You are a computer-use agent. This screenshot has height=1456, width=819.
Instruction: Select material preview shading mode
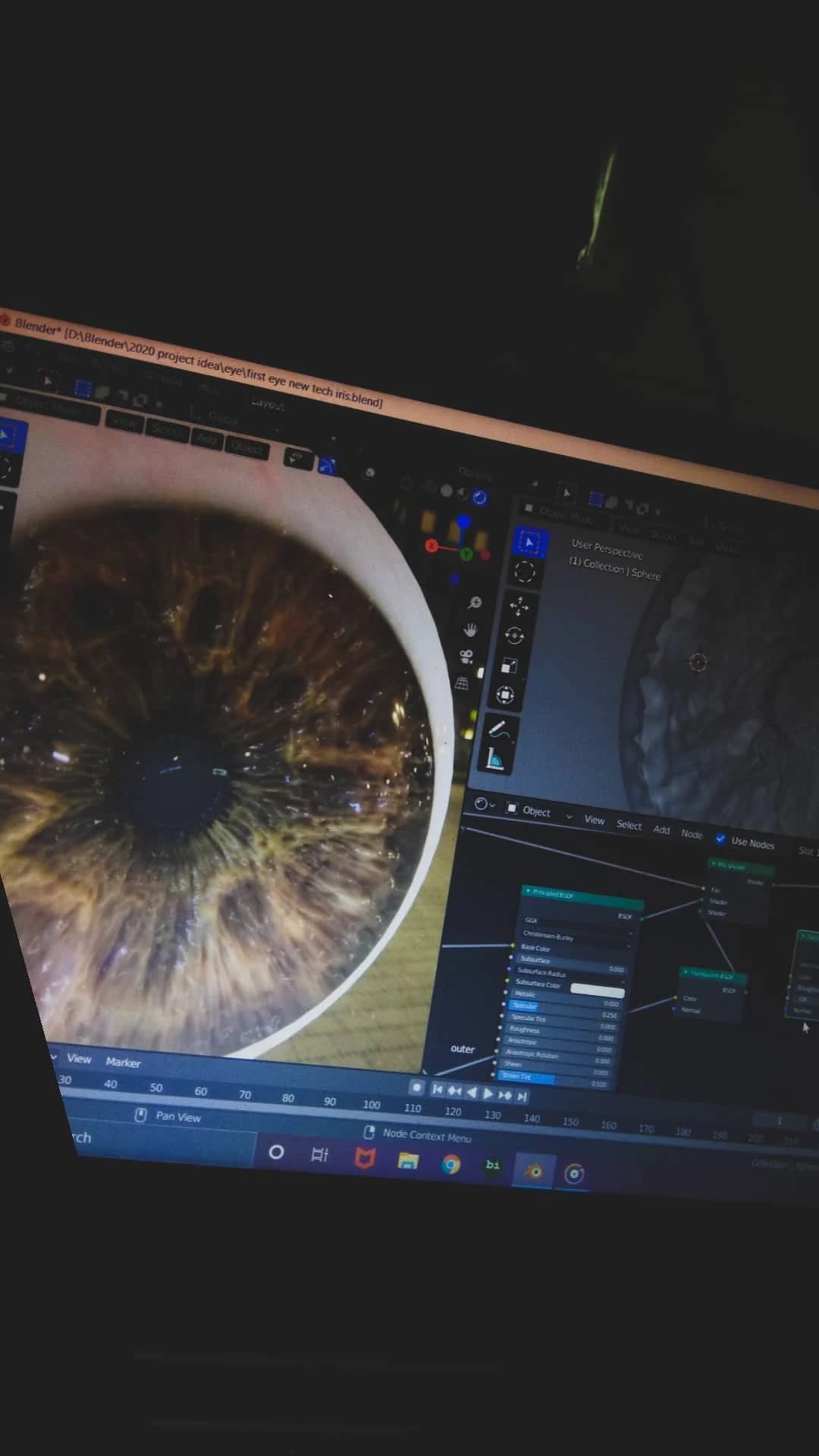(x=463, y=494)
